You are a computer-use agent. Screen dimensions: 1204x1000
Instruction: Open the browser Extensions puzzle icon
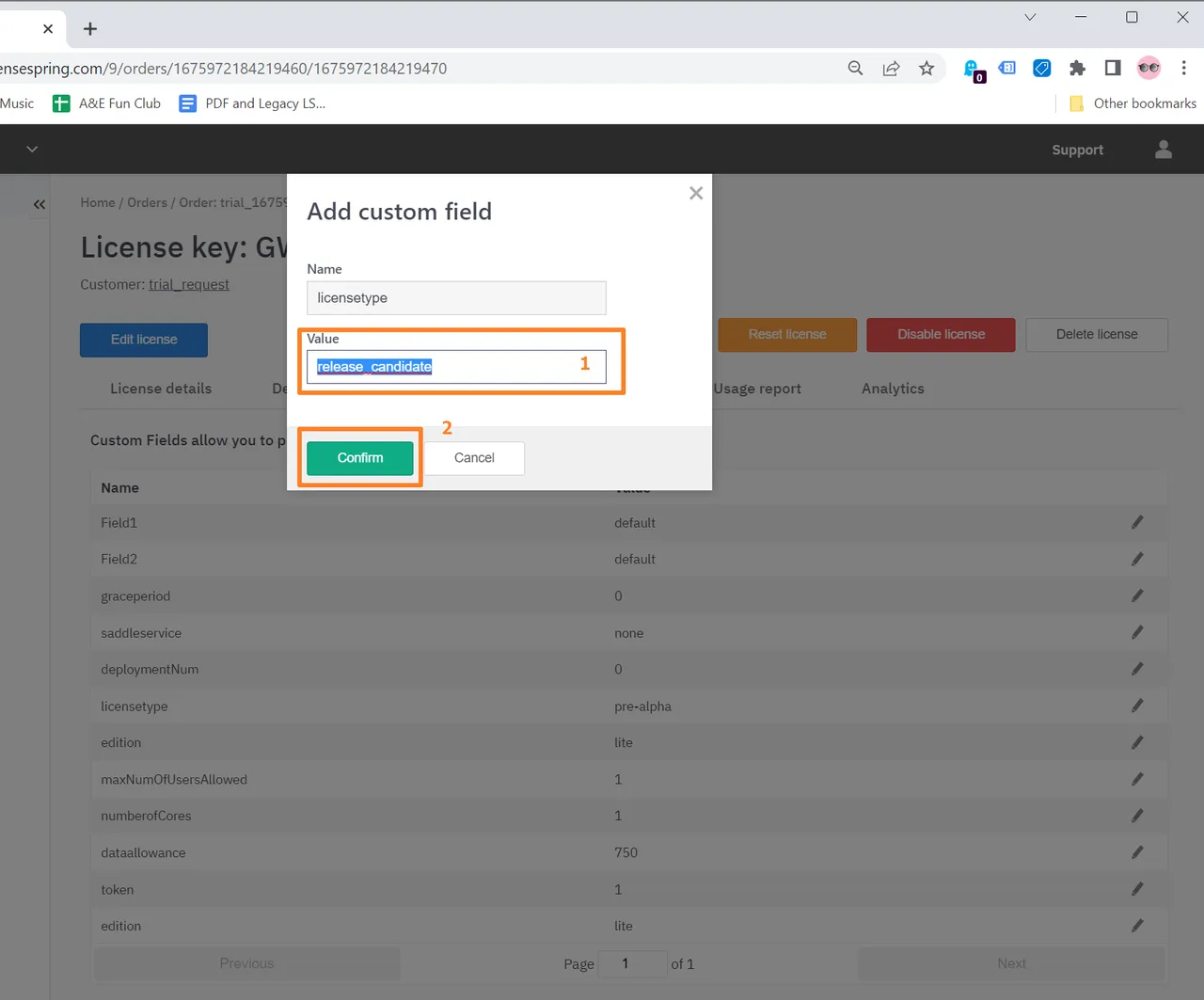[1077, 68]
